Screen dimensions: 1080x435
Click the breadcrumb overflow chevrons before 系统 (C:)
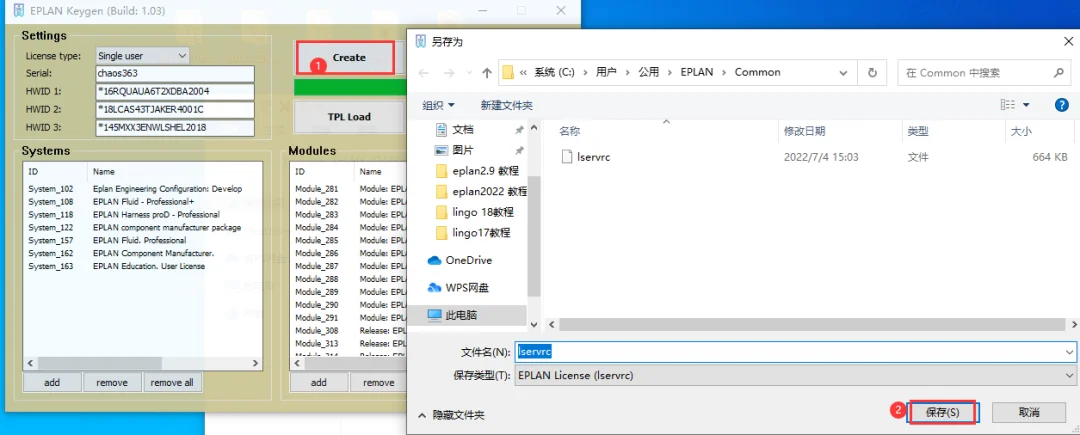tap(525, 72)
